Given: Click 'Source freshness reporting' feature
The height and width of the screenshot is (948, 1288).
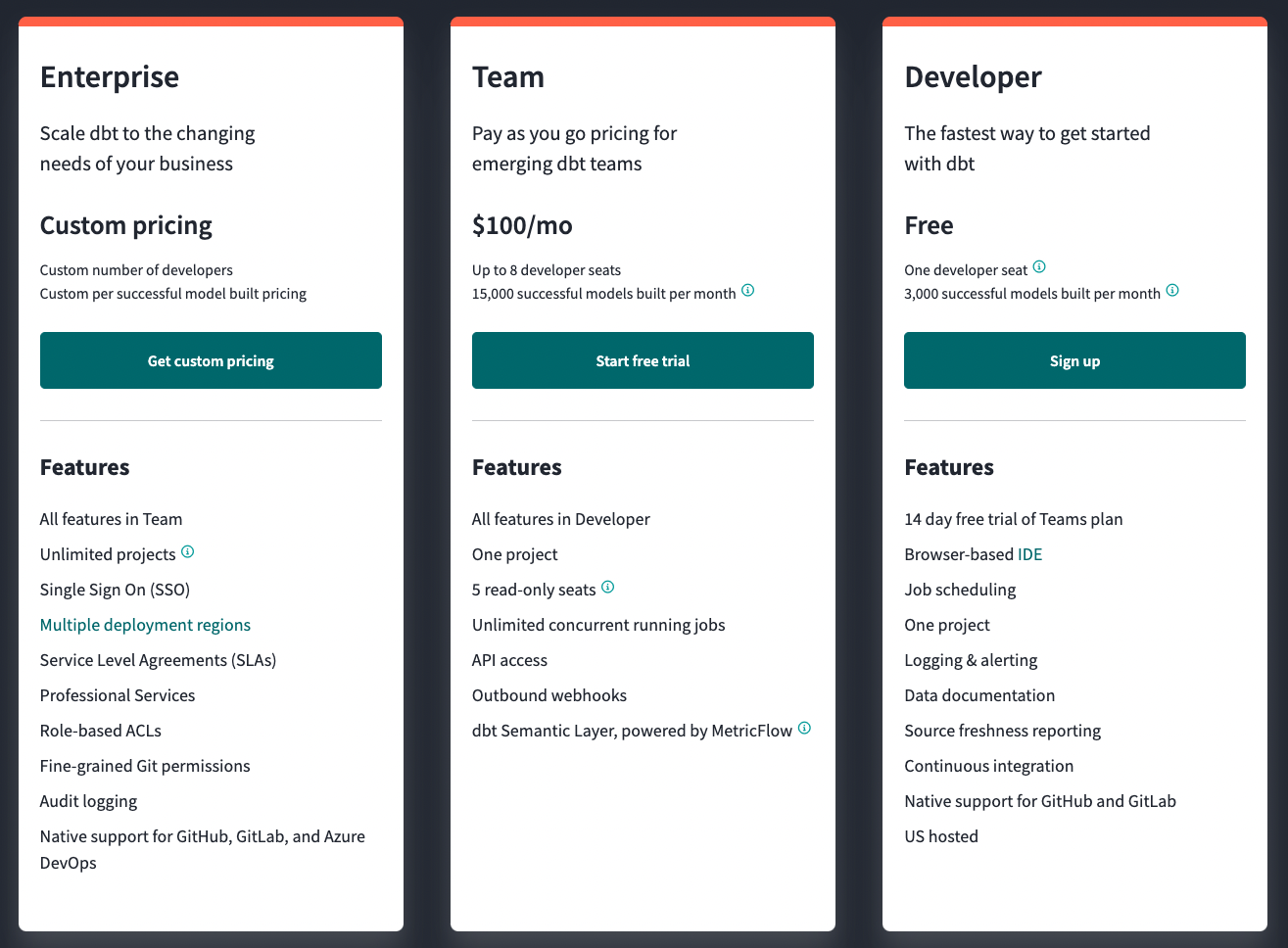Looking at the screenshot, I should click(1002, 731).
